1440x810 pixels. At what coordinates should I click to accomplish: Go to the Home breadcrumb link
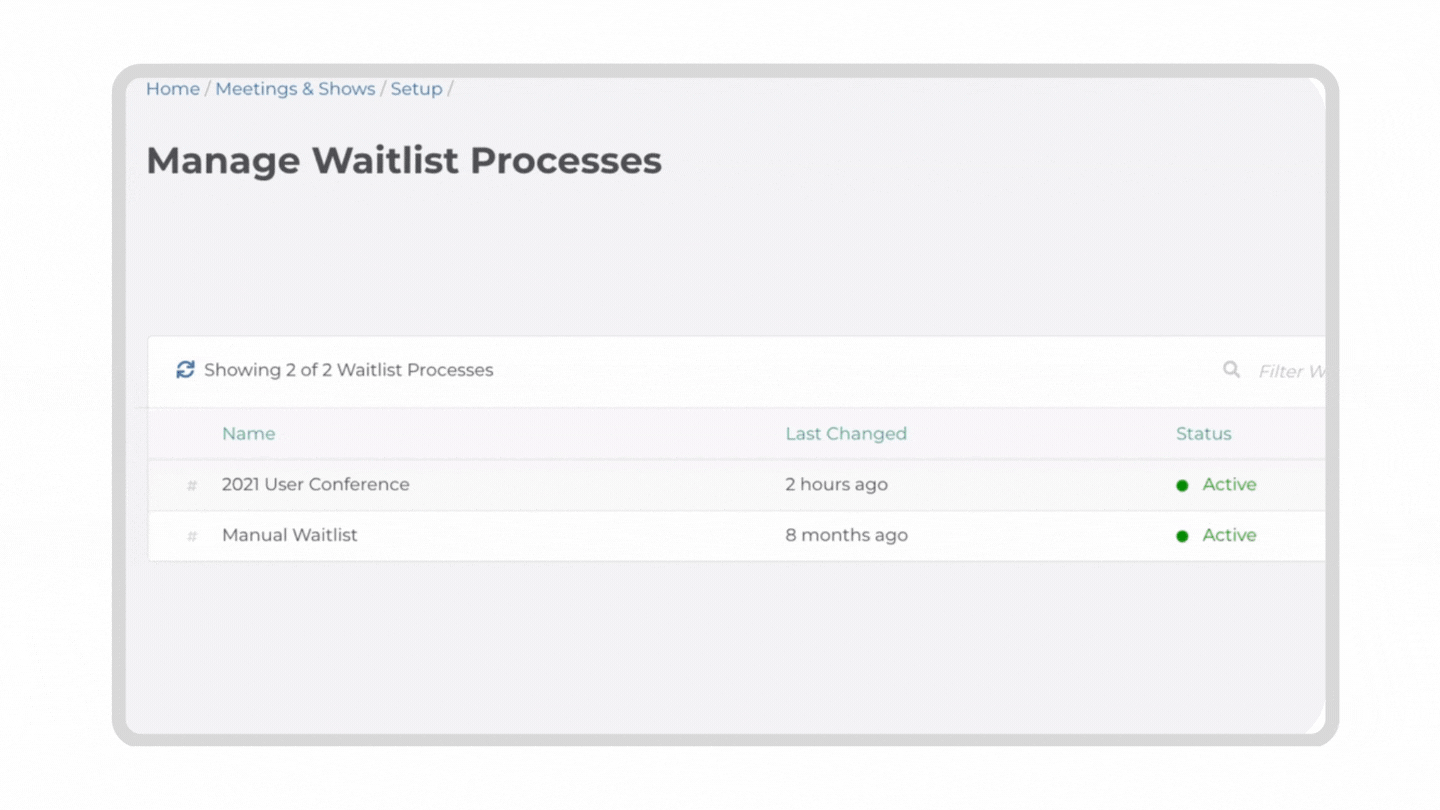[173, 89]
